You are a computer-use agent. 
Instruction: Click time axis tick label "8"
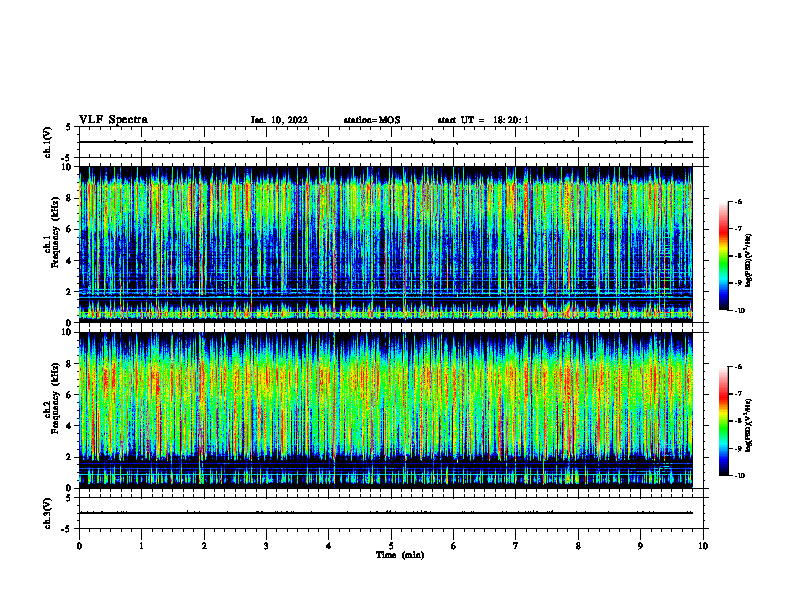(578, 546)
